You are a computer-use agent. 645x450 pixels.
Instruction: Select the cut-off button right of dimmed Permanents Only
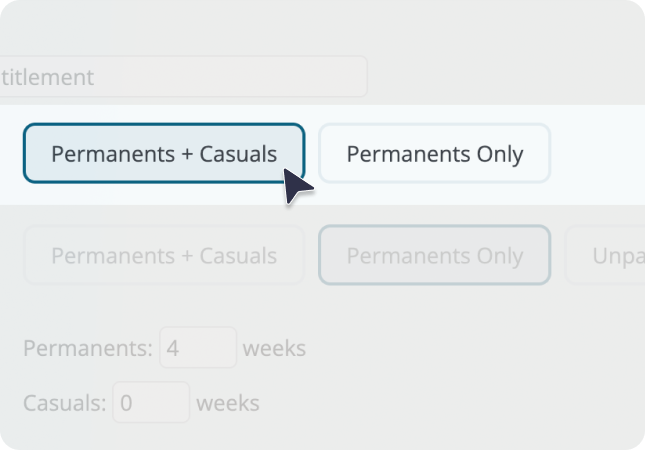[x=605, y=255]
